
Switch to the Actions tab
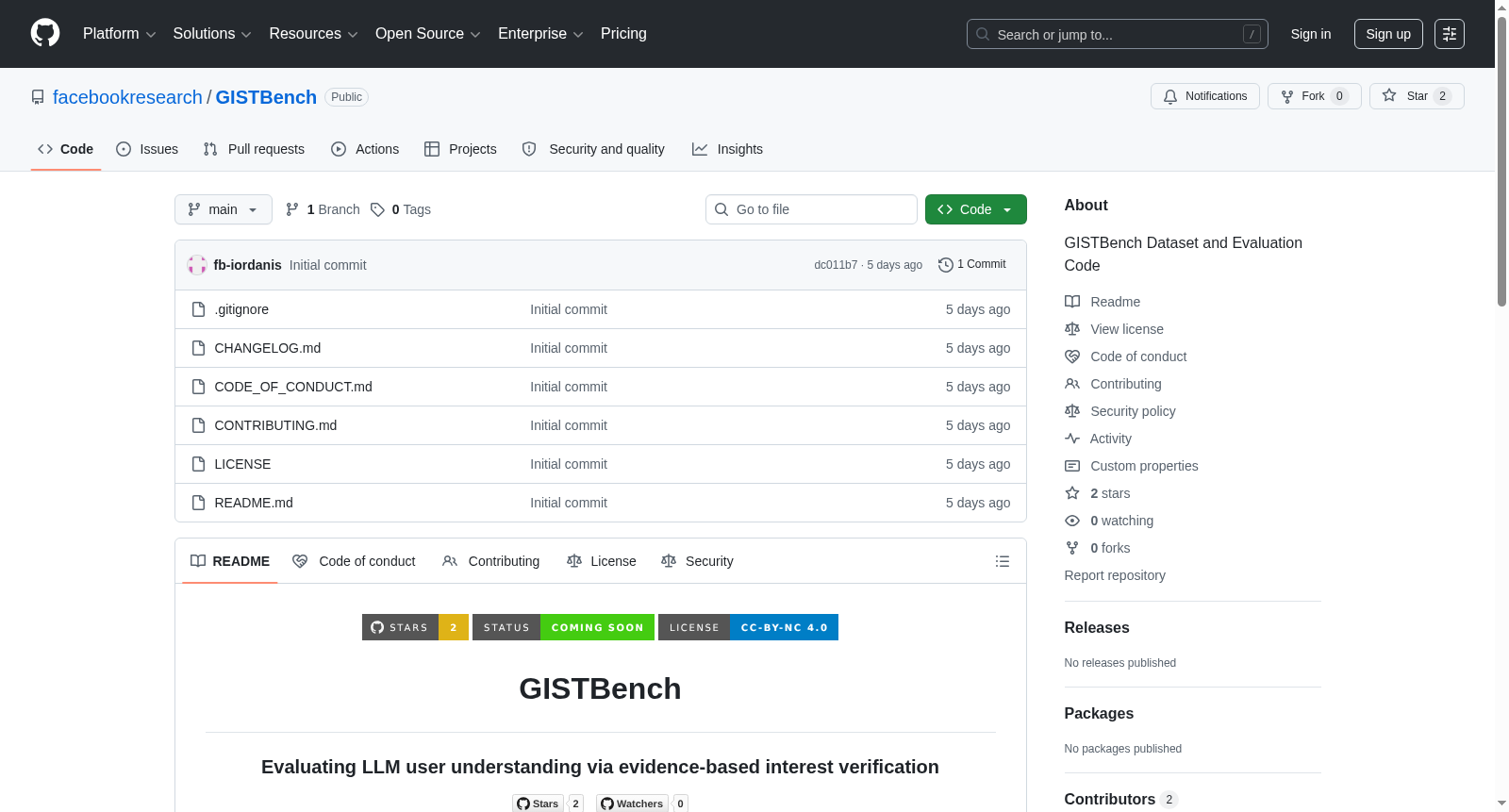pyautogui.click(x=365, y=149)
